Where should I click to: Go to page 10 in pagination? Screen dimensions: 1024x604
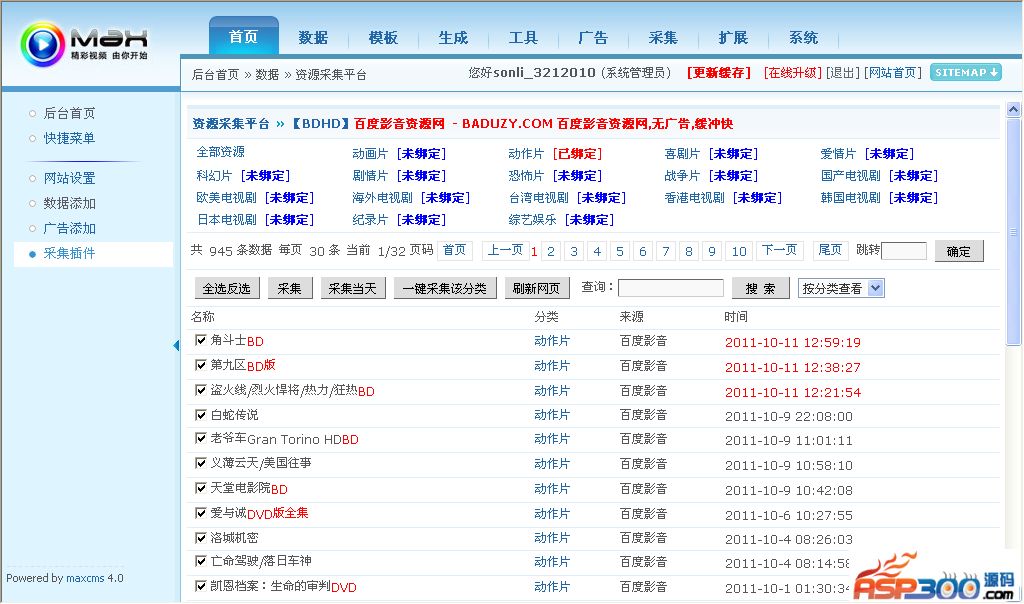tap(738, 251)
